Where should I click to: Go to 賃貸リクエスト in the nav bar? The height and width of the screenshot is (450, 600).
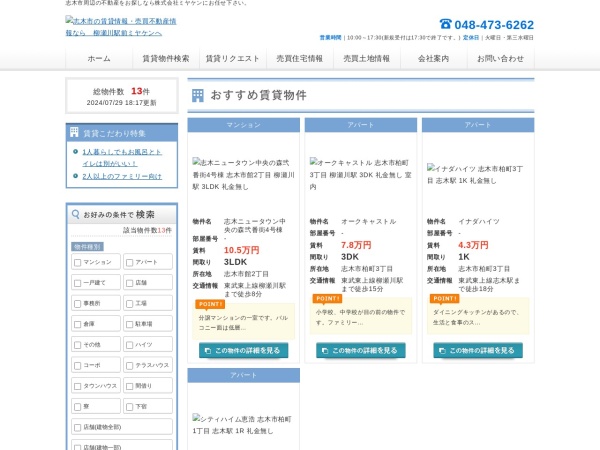pyautogui.click(x=233, y=59)
